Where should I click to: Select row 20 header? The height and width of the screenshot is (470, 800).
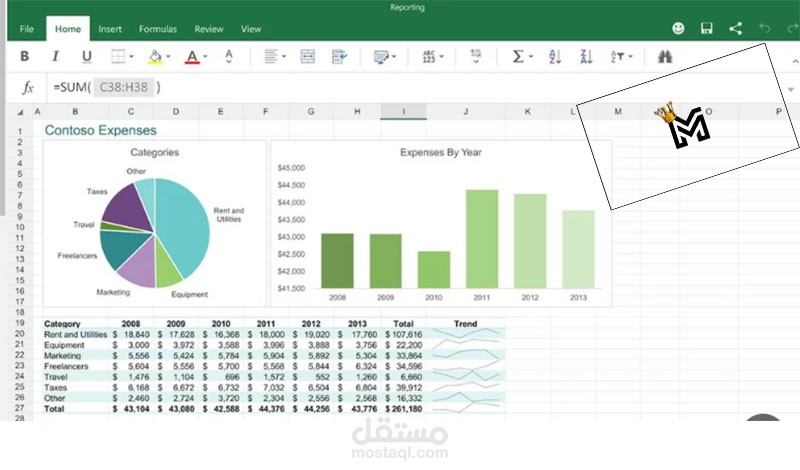(x=19, y=334)
